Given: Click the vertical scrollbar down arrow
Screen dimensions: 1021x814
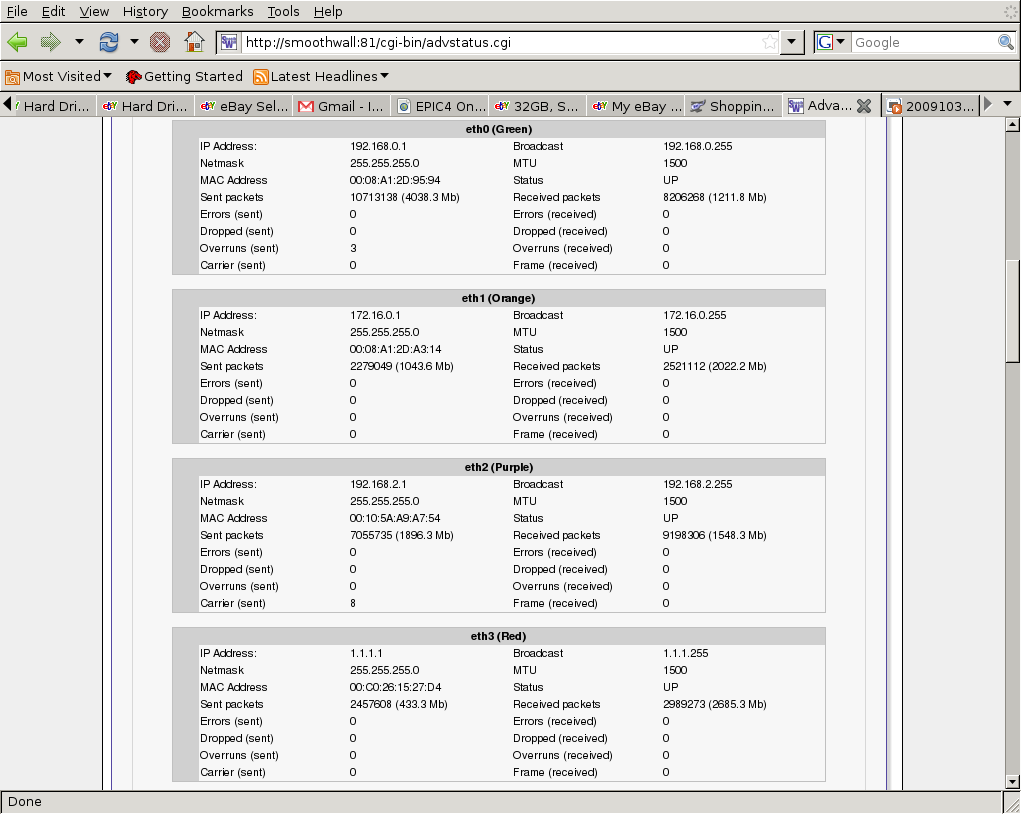Looking at the screenshot, I should (1012, 781).
